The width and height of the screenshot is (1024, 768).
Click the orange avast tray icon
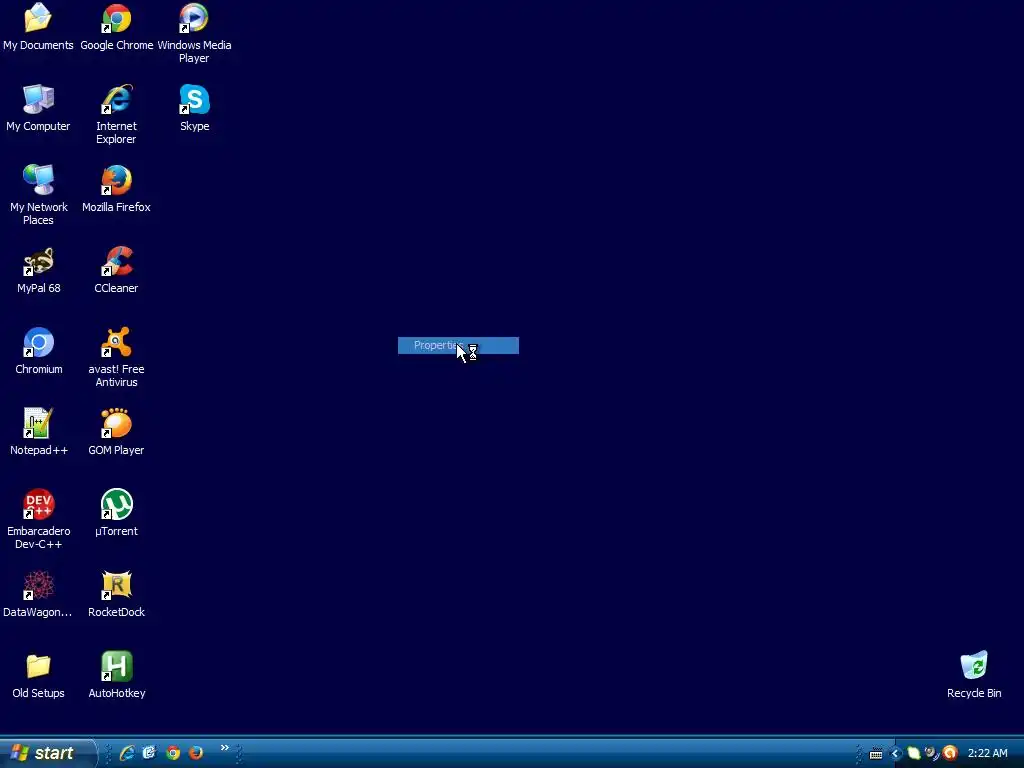click(x=950, y=754)
